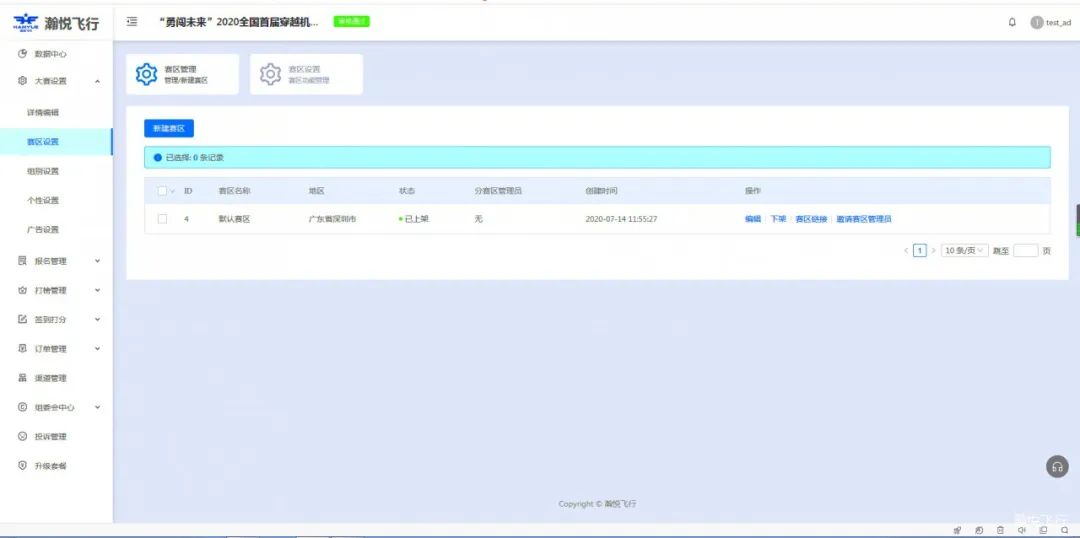1080x538 pixels.
Task: Open the headset customer support icon
Action: 1057,467
